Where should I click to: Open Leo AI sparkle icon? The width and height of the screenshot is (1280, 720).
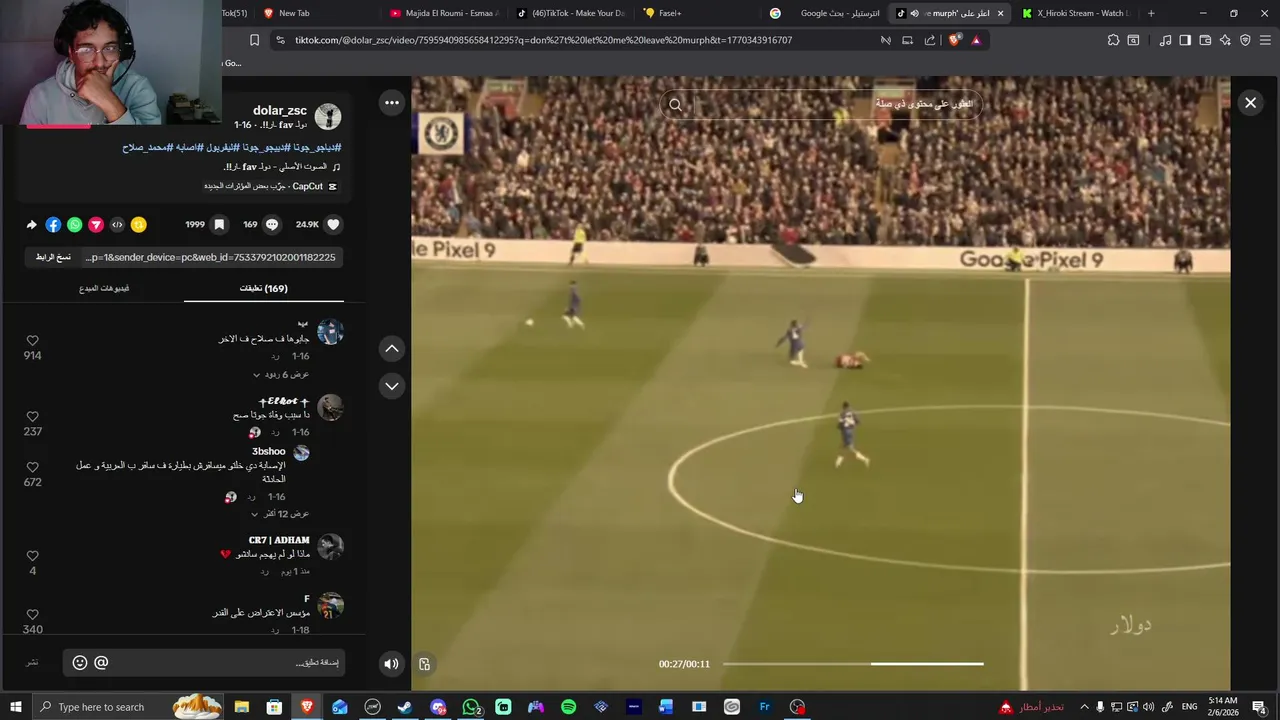(x=1225, y=40)
